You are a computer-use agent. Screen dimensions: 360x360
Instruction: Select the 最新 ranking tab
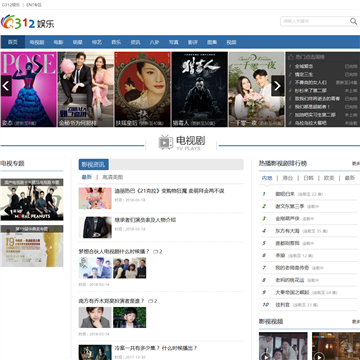(350, 178)
